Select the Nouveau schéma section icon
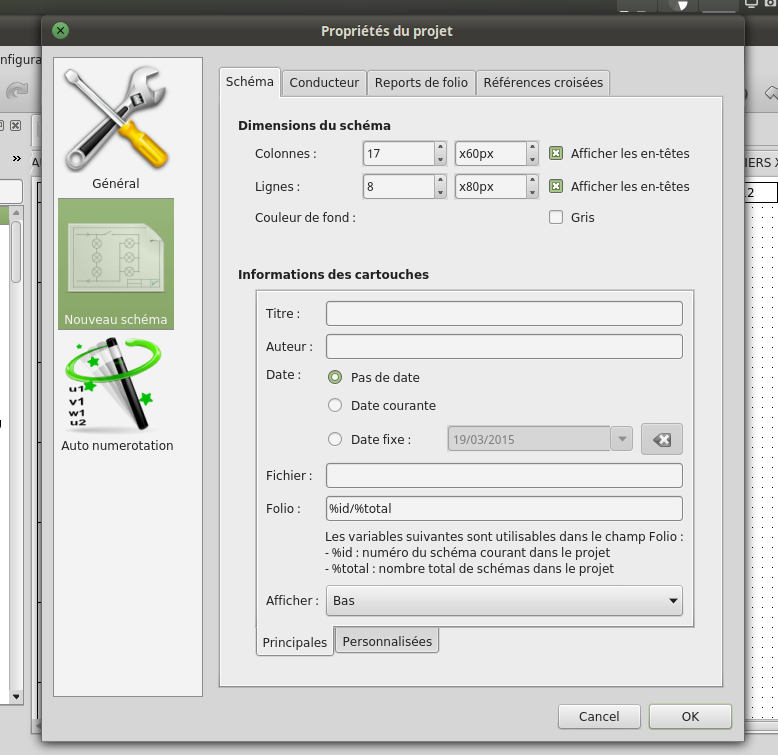Image resolution: width=778 pixels, height=755 pixels. [x=116, y=260]
